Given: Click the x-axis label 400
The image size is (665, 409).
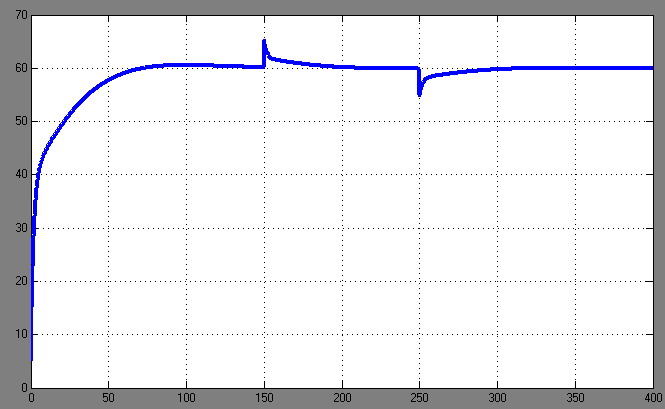Looking at the screenshot, I should [x=653, y=398].
